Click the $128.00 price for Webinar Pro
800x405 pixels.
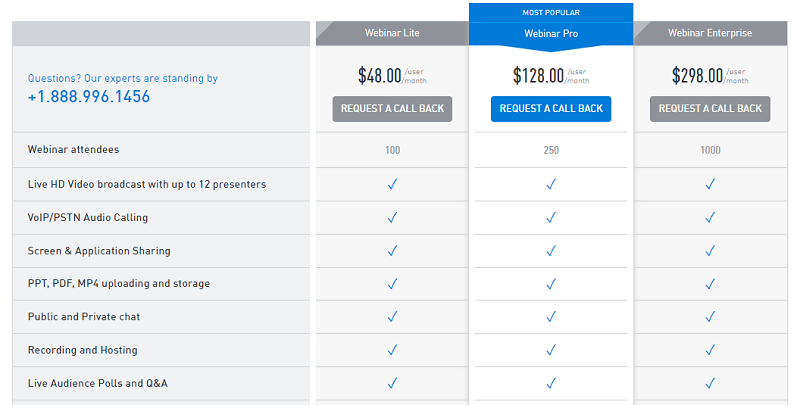538,75
